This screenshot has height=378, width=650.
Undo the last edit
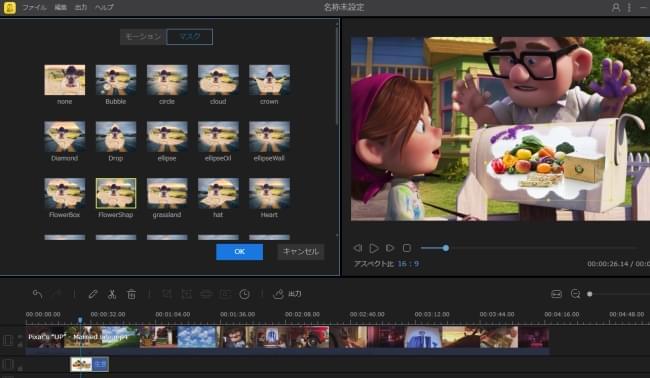[37, 294]
